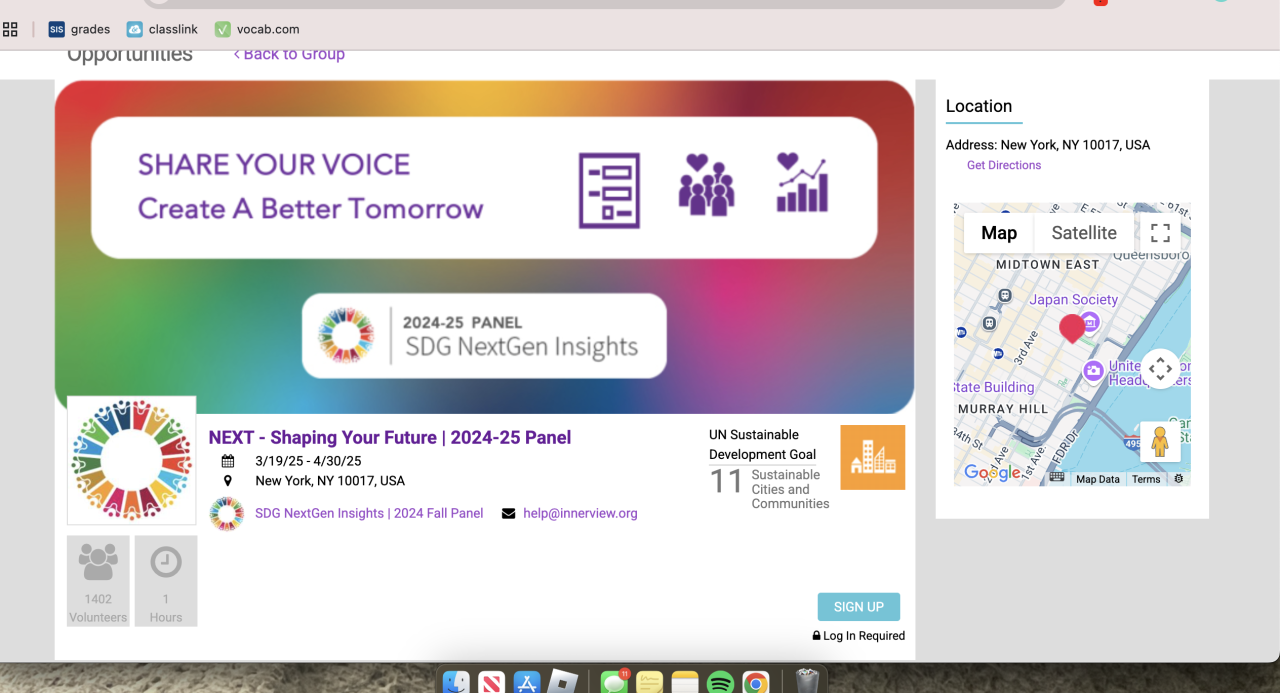The image size is (1280, 693).
Task: Click the orange Sustainable Cities goal icon
Action: (x=872, y=457)
